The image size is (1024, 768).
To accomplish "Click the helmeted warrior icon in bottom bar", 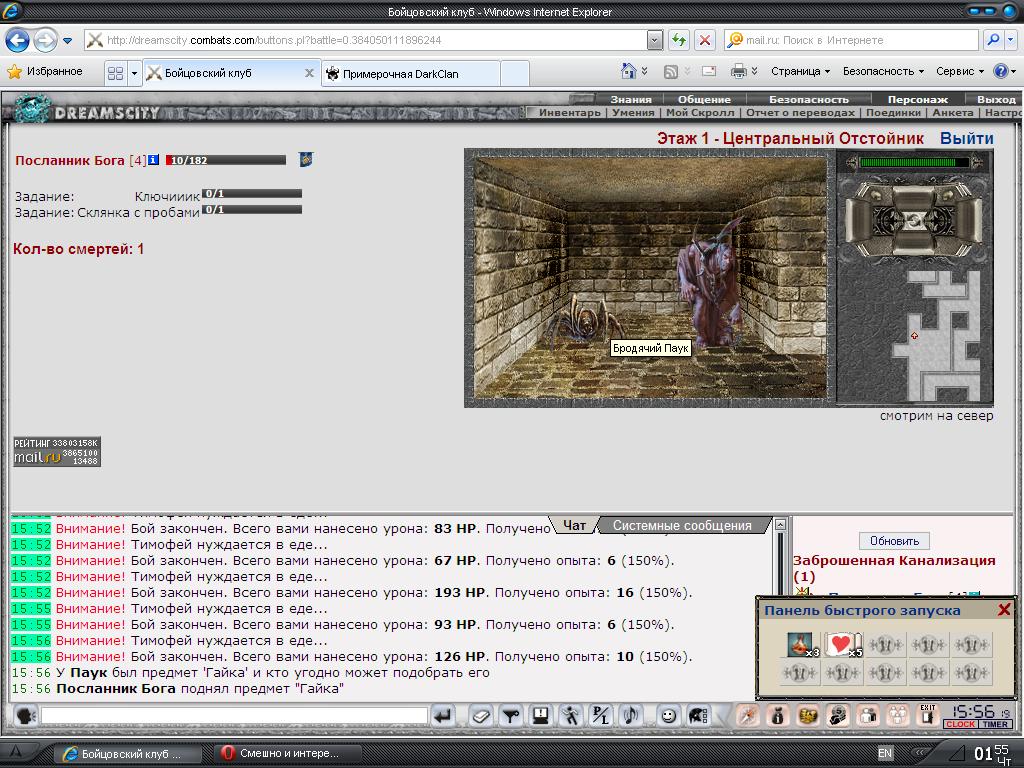I will [838, 716].
